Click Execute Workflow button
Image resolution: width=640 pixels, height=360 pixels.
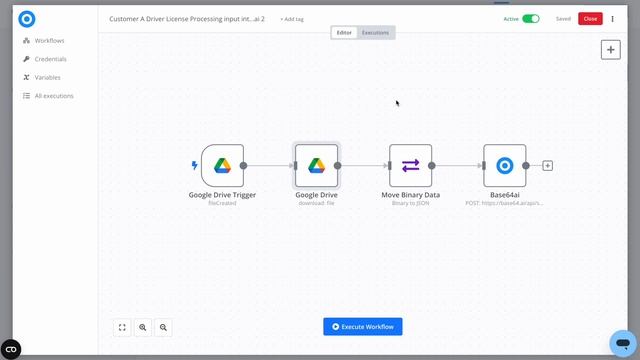point(363,327)
